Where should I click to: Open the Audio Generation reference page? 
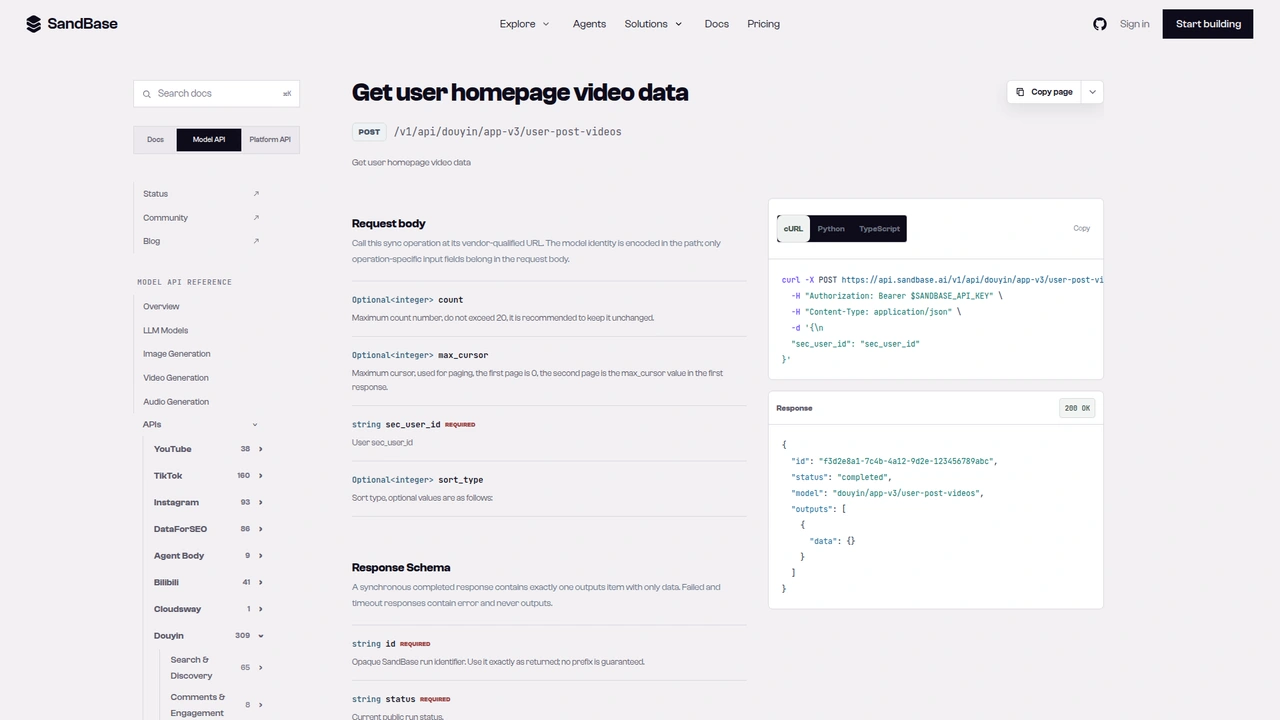pyautogui.click(x=176, y=402)
